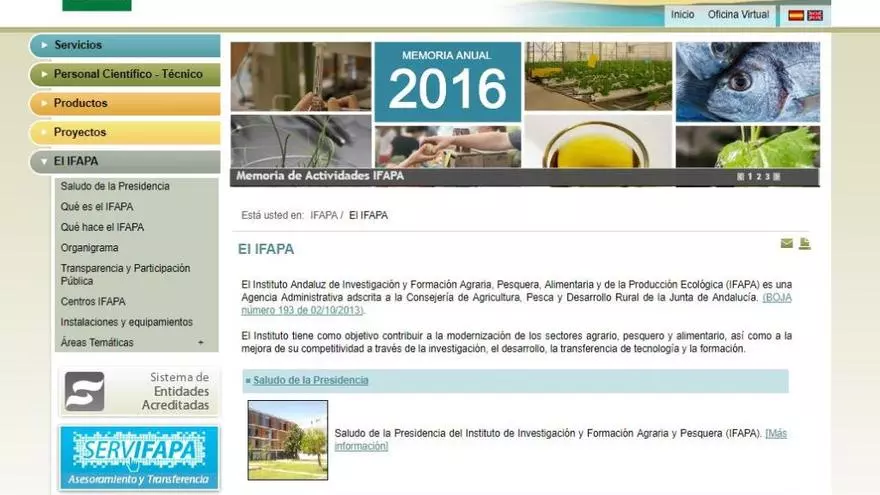Open the SERVIFAPA Asesoramiento y Transferencia banner
This screenshot has width=880, height=495.
click(138, 457)
